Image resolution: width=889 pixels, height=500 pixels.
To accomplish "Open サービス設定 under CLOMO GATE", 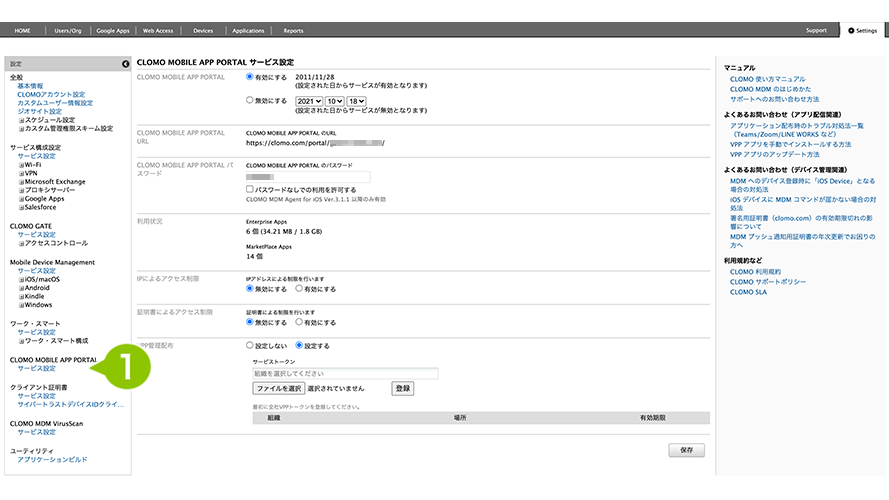I will [37, 235].
